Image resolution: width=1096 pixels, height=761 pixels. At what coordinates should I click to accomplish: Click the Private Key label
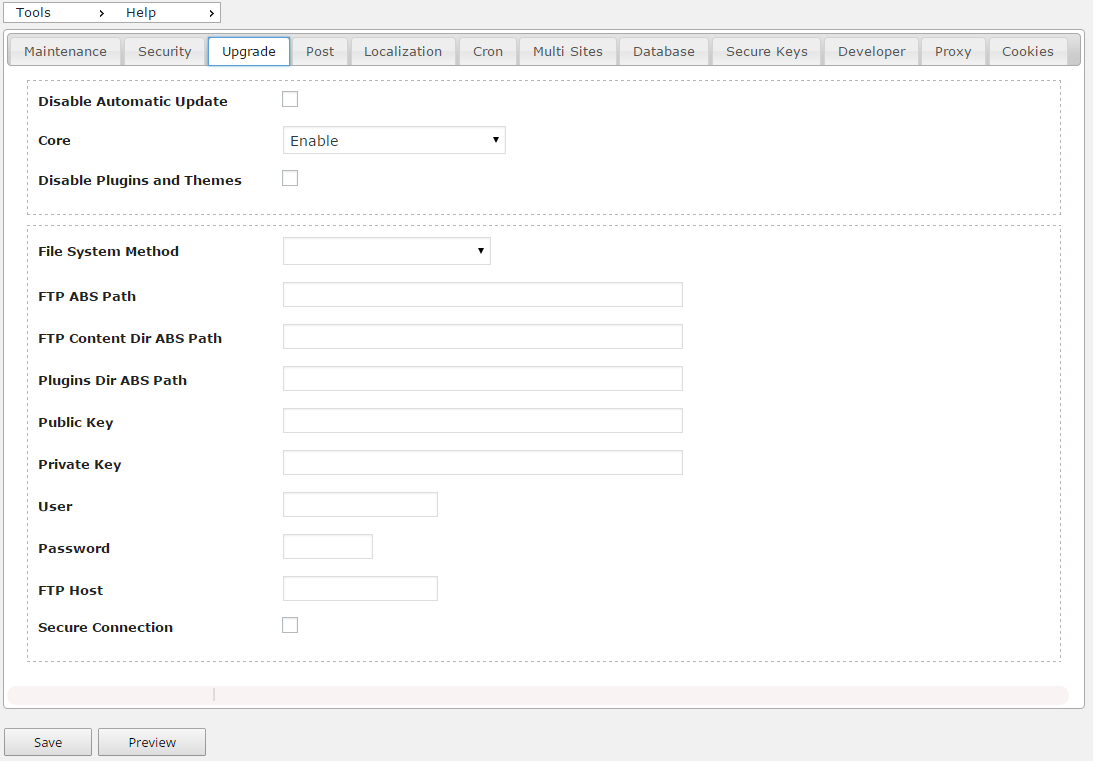click(80, 465)
